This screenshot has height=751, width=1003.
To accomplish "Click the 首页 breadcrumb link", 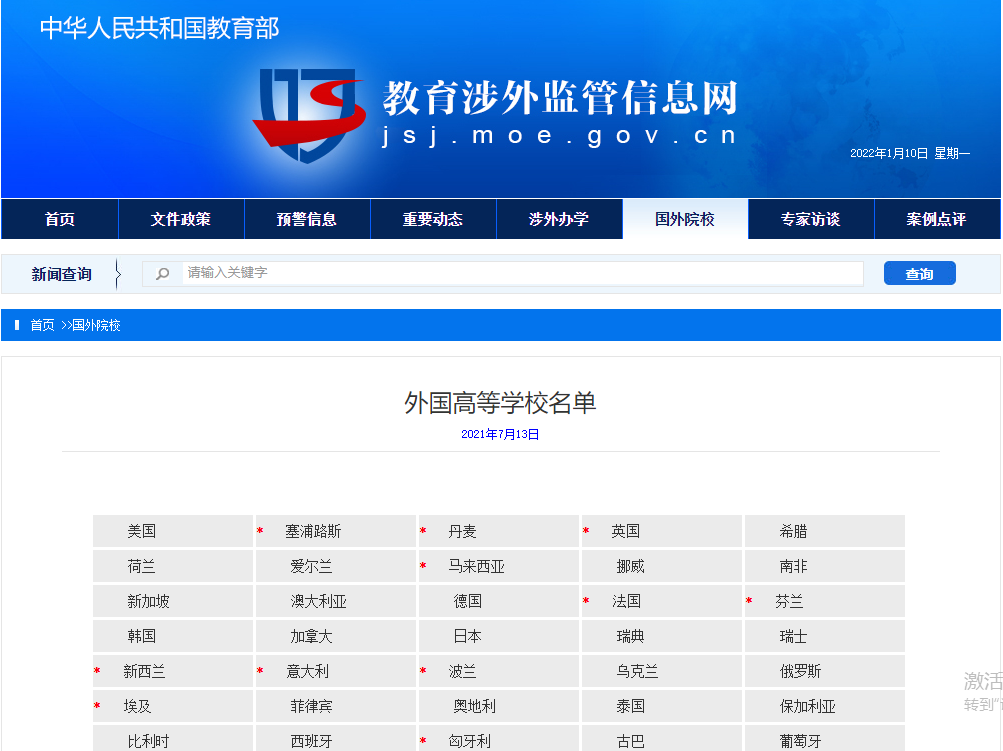I will (x=42, y=325).
